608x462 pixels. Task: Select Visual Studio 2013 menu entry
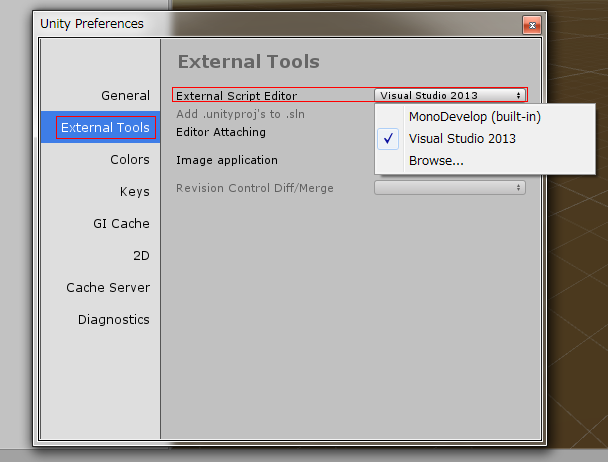[x=485, y=138]
